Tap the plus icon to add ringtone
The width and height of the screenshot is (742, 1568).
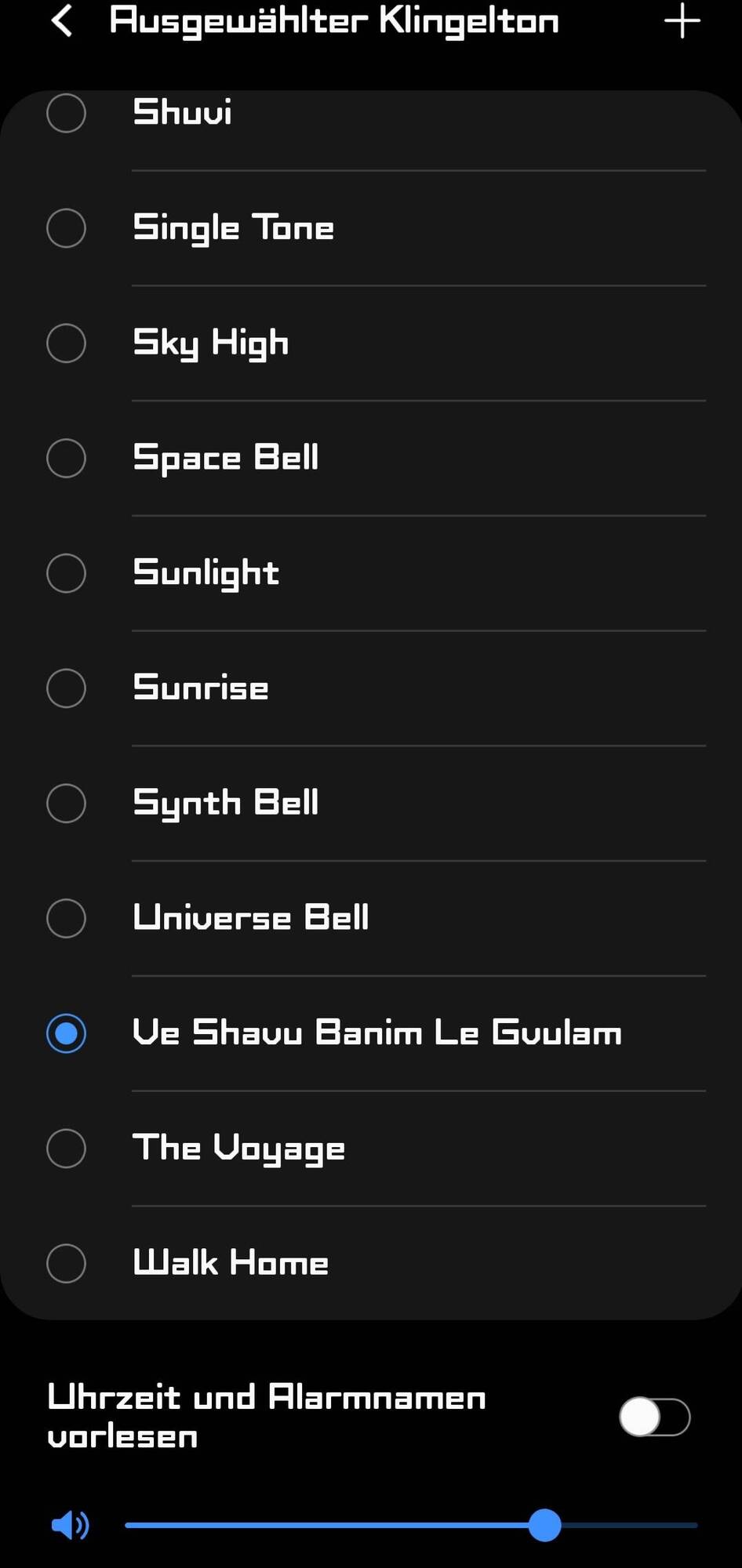coord(682,21)
